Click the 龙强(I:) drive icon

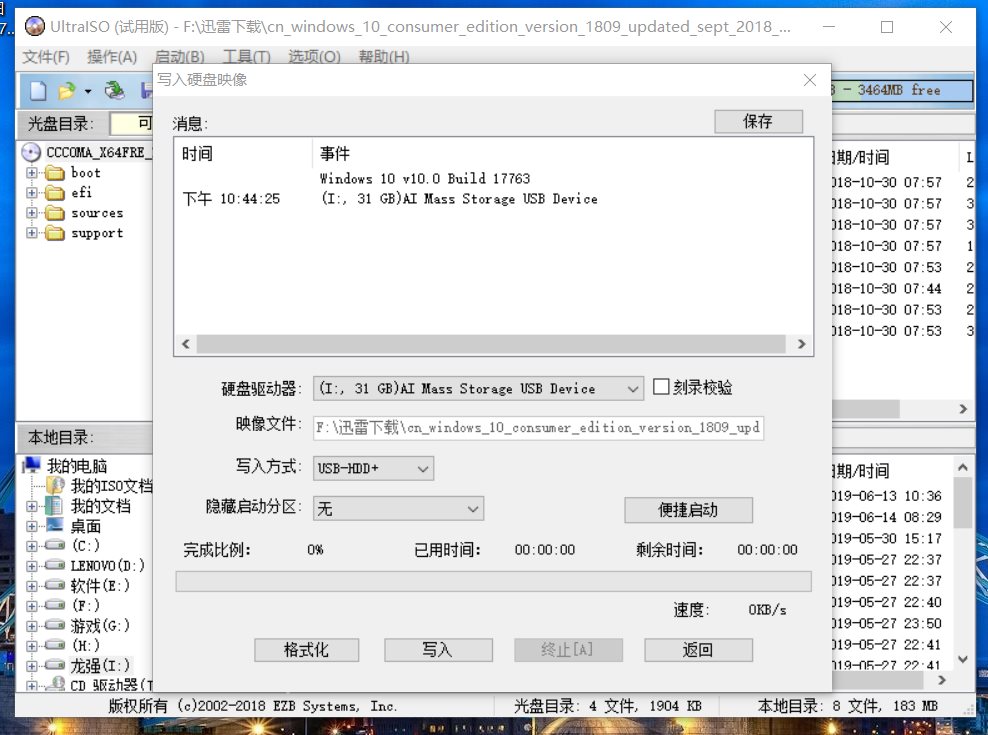click(x=55, y=665)
